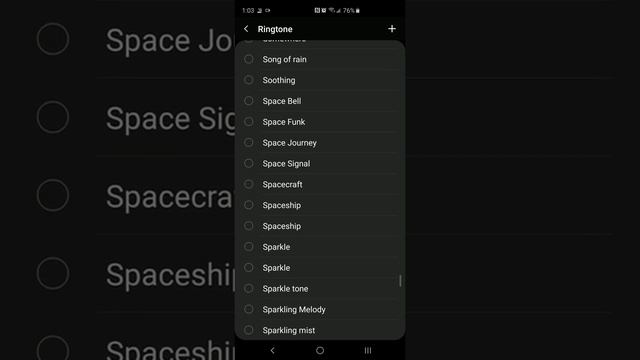The width and height of the screenshot is (640, 360).
Task: Pick the Space Funk radio button
Action: [x=249, y=122]
